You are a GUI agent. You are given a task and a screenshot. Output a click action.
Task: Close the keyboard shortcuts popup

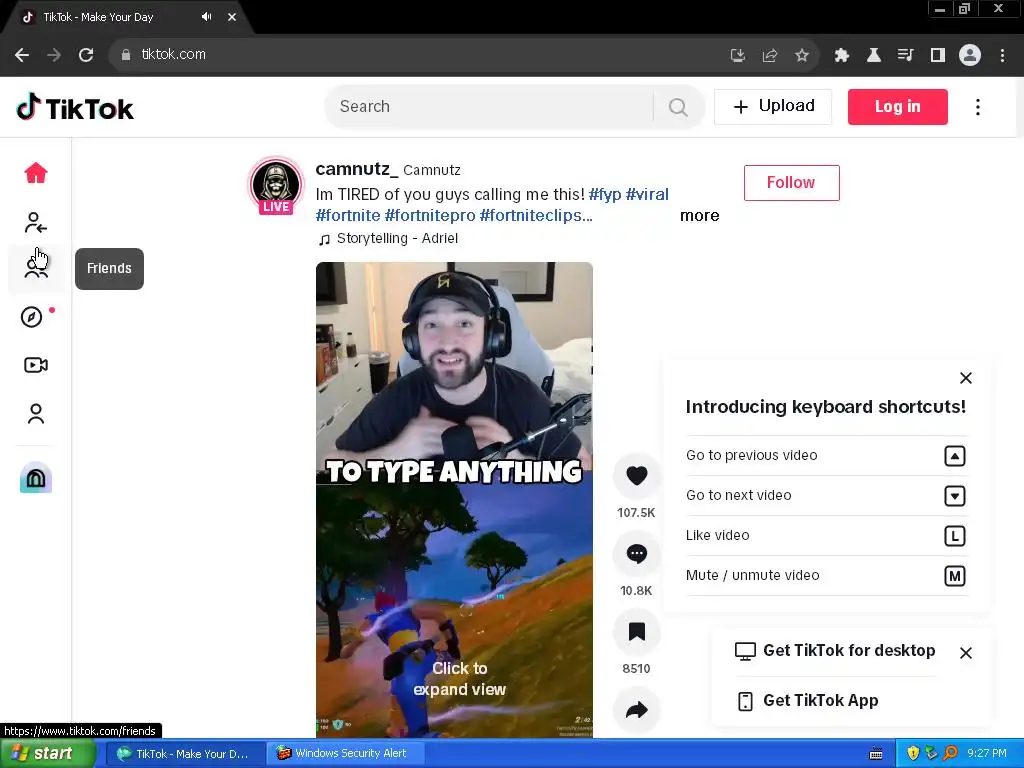coord(966,378)
